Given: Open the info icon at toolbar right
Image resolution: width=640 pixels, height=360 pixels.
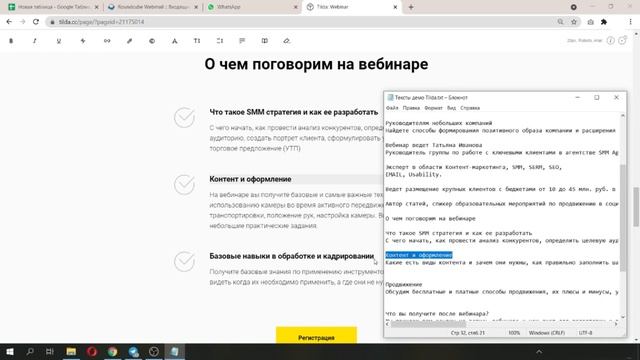Looking at the screenshot, I should click(x=611, y=40).
